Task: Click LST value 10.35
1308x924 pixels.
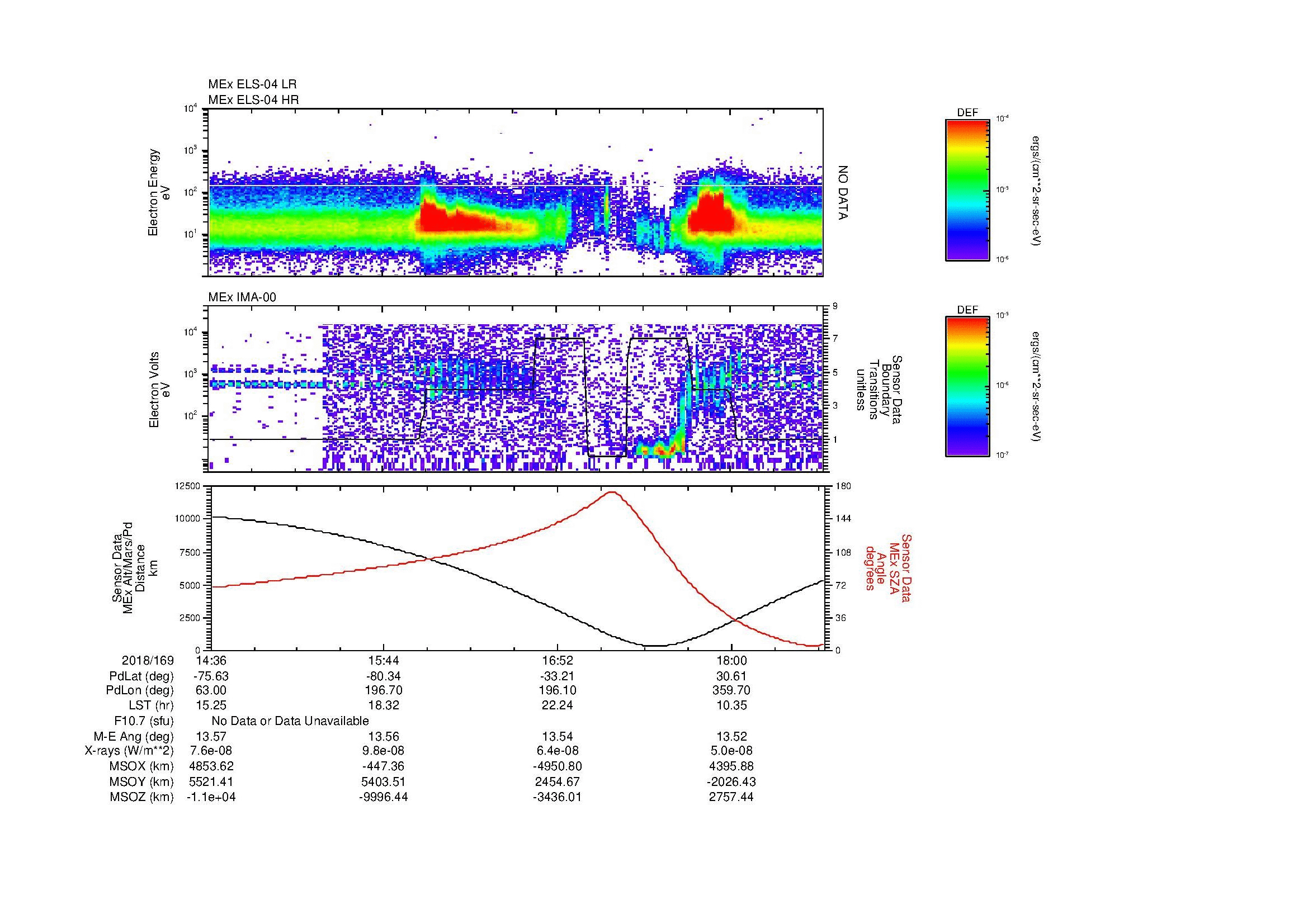Action: (x=731, y=705)
